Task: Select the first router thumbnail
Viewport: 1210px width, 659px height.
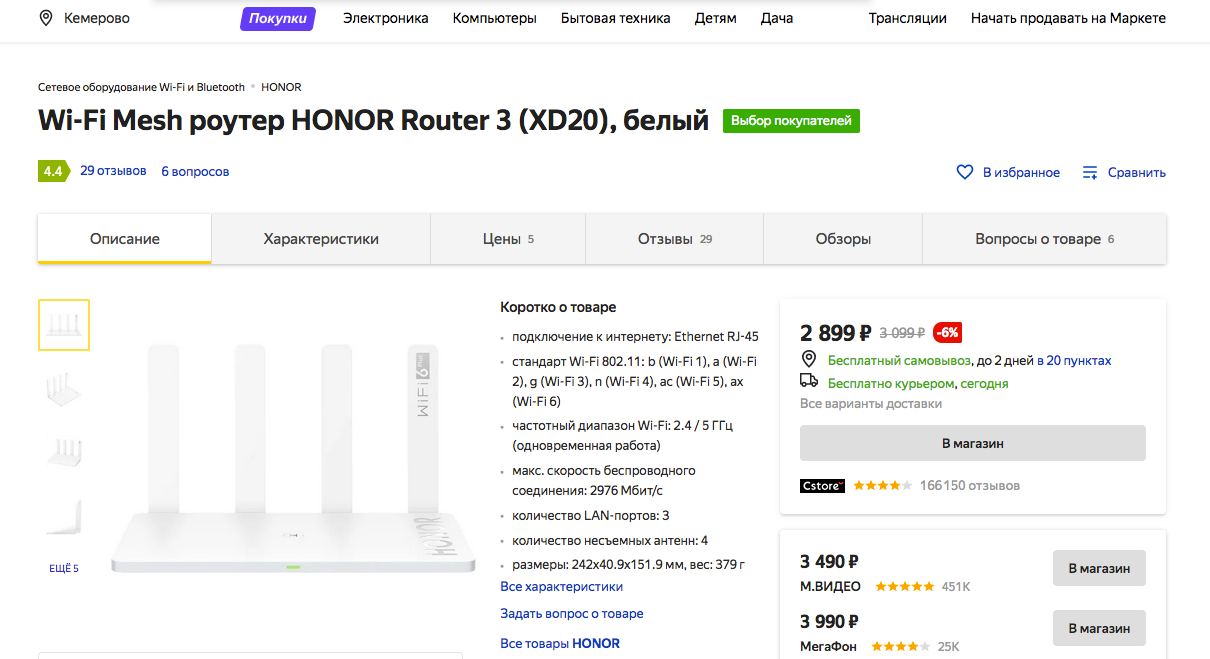Action: coord(64,325)
